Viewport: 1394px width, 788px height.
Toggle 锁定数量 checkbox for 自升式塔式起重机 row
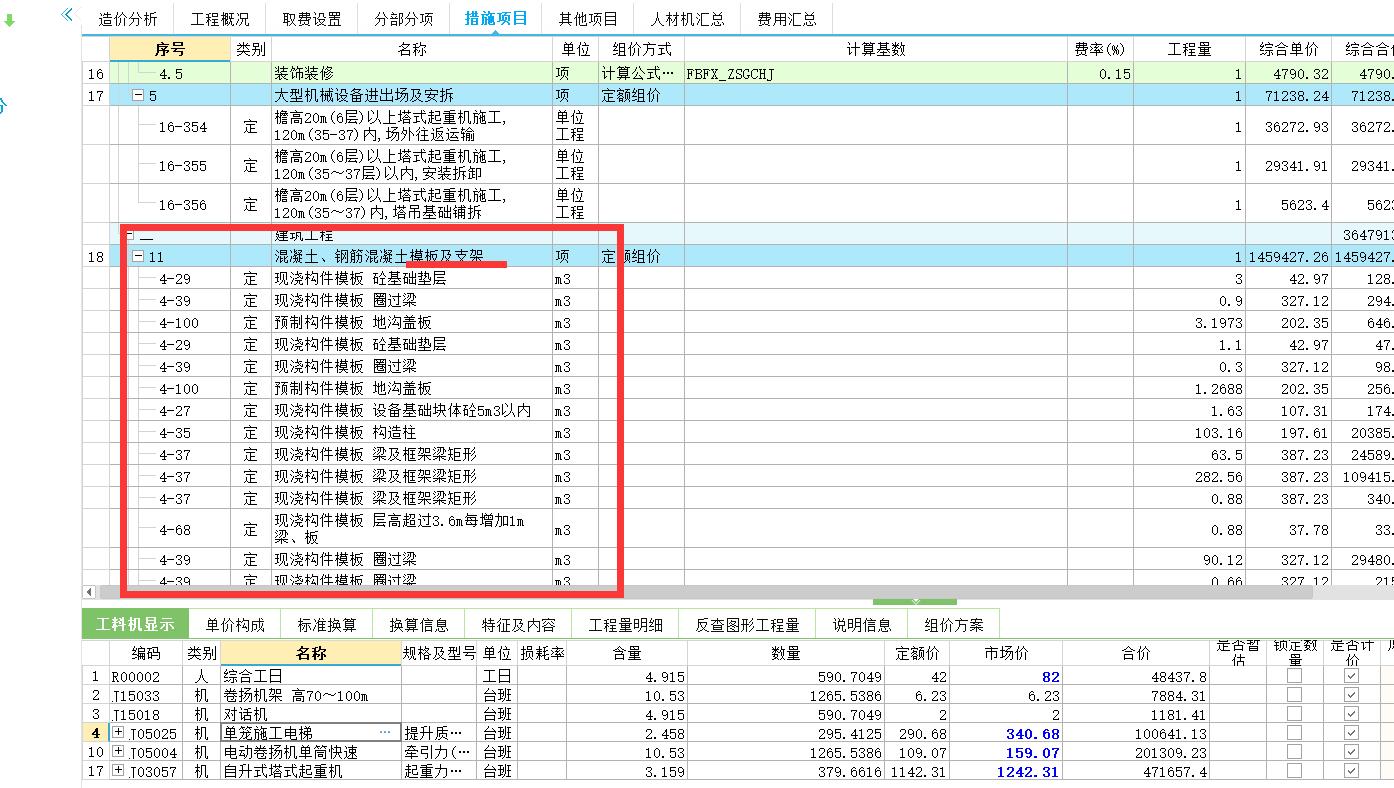coord(1295,772)
